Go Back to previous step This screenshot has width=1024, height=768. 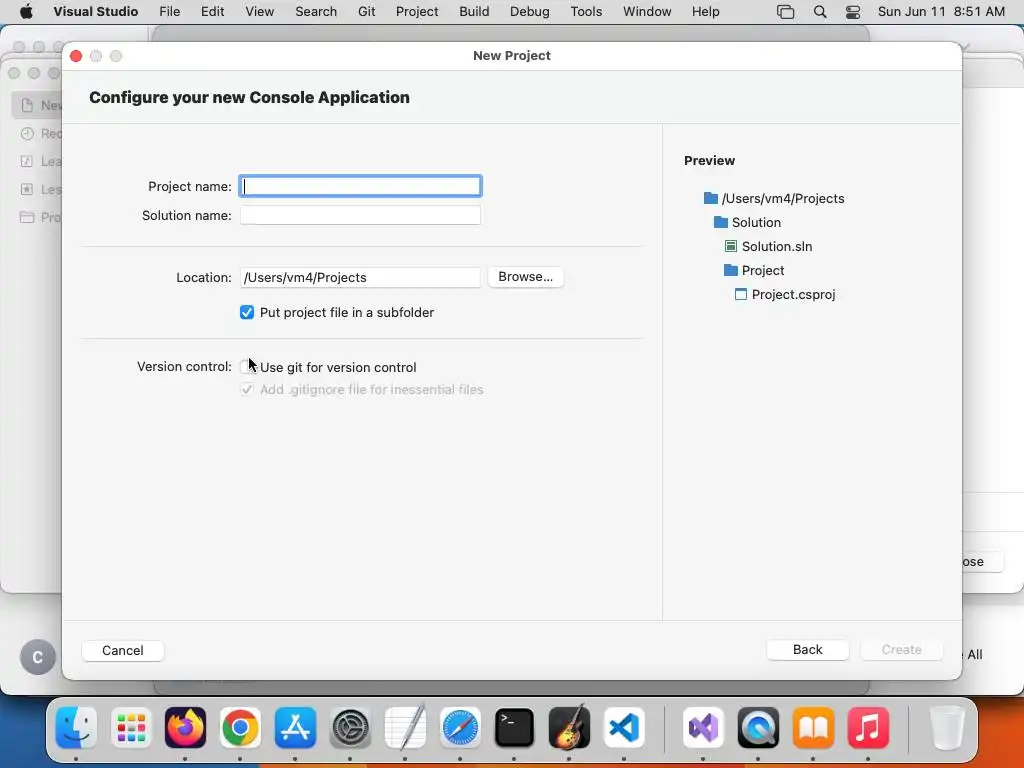807,650
